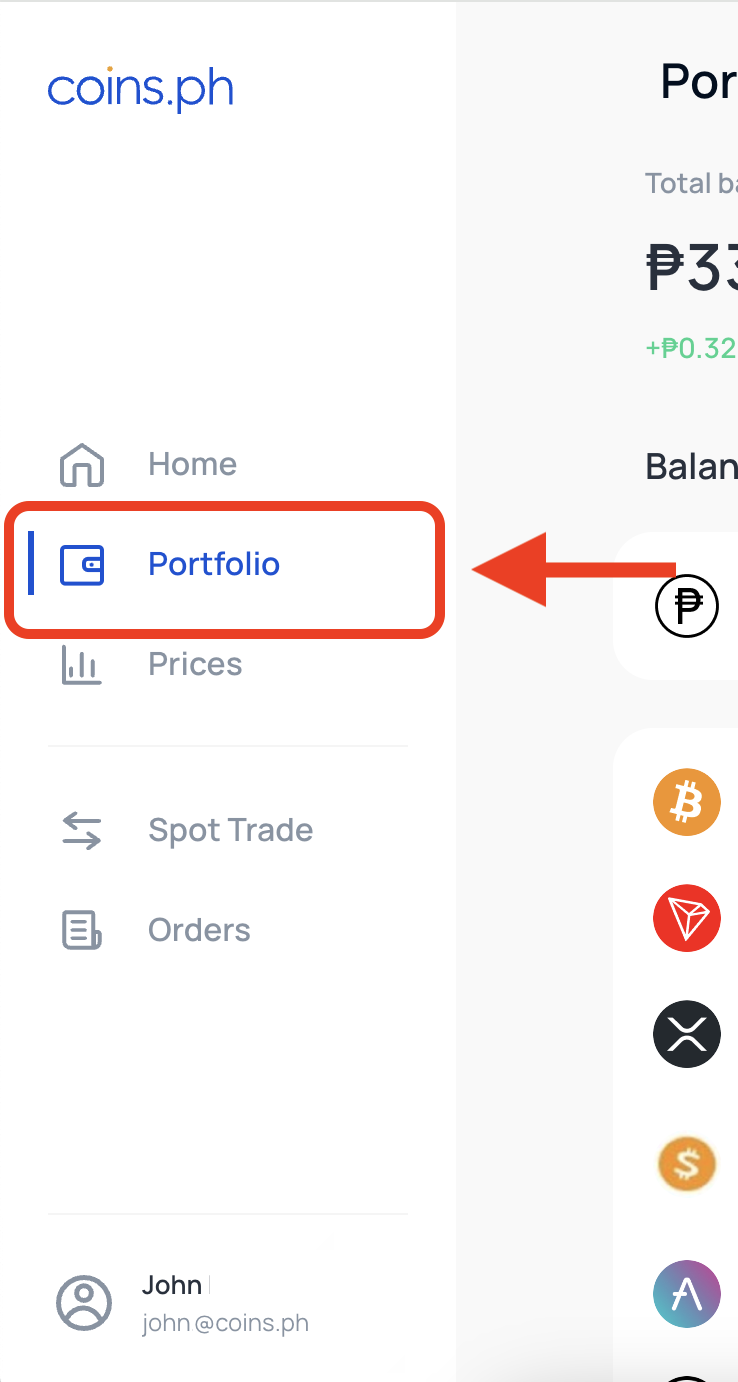This screenshot has height=1382, width=738.
Task: Click the Portfolio wallet icon
Action: pyautogui.click(x=82, y=564)
